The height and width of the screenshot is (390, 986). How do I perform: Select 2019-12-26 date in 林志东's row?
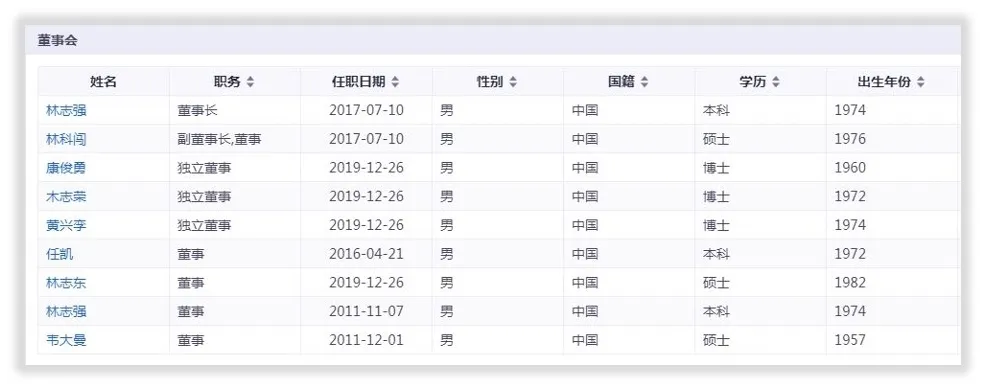pyautogui.click(x=366, y=283)
